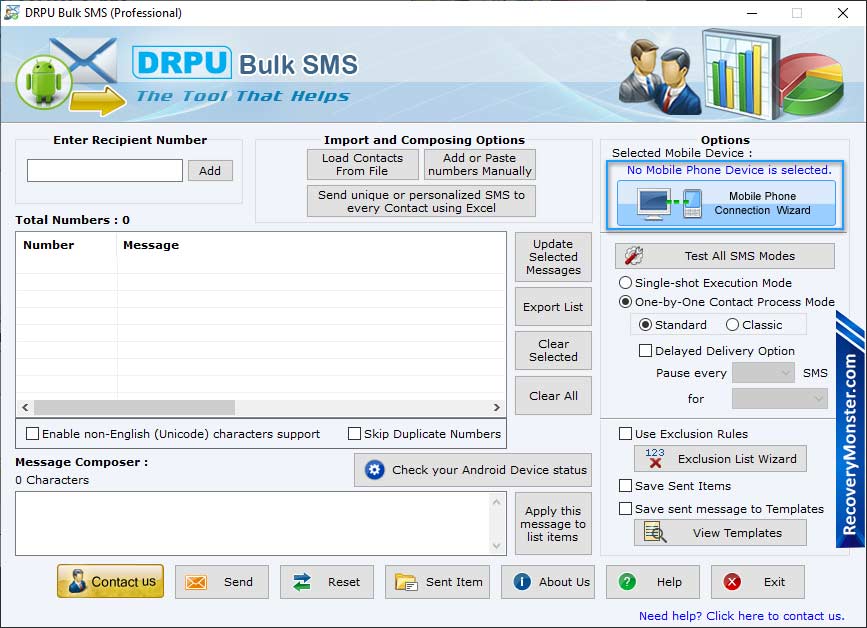Open Add or Paste numbers Manually
The height and width of the screenshot is (628, 867).
480,164
